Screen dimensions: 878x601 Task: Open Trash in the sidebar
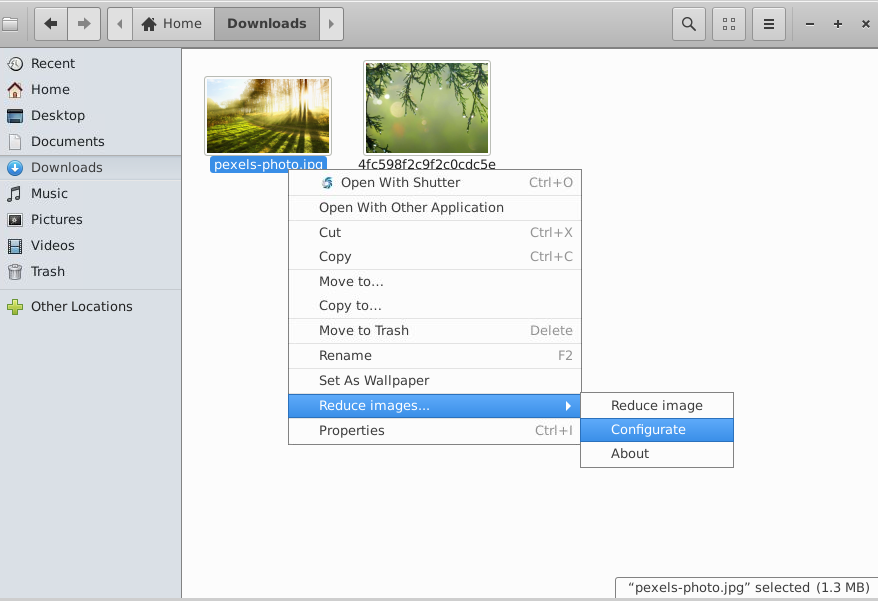90,272
